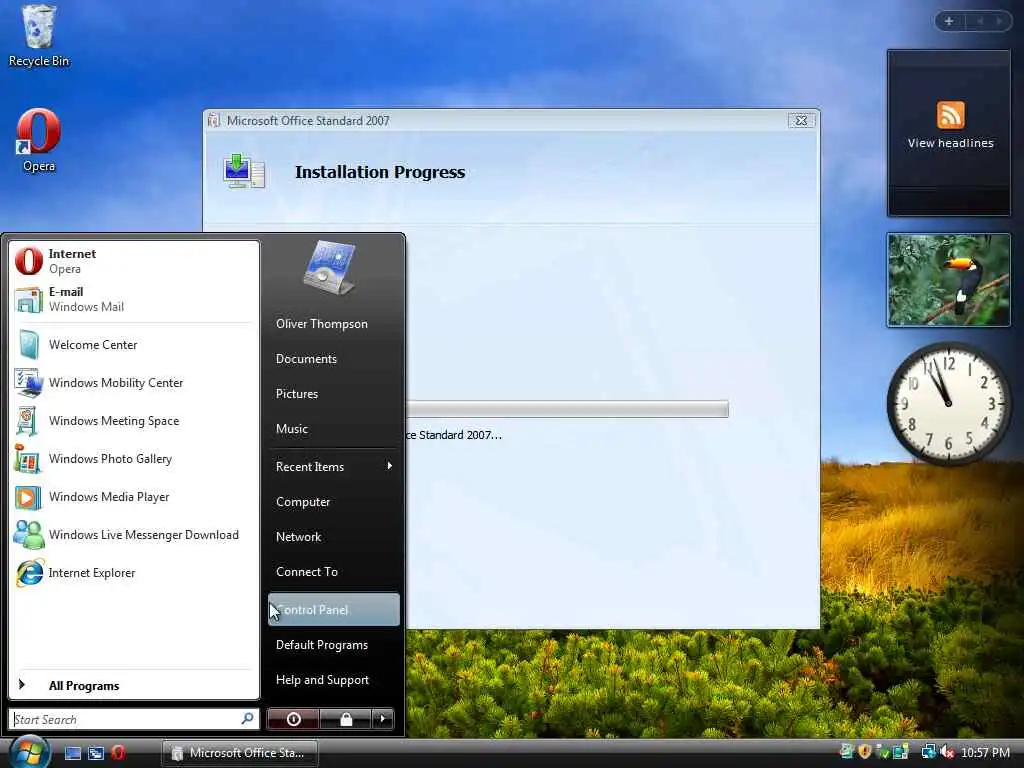Open Welcome Center from the start menu
Image resolution: width=1024 pixels, height=768 pixels.
(x=134, y=344)
